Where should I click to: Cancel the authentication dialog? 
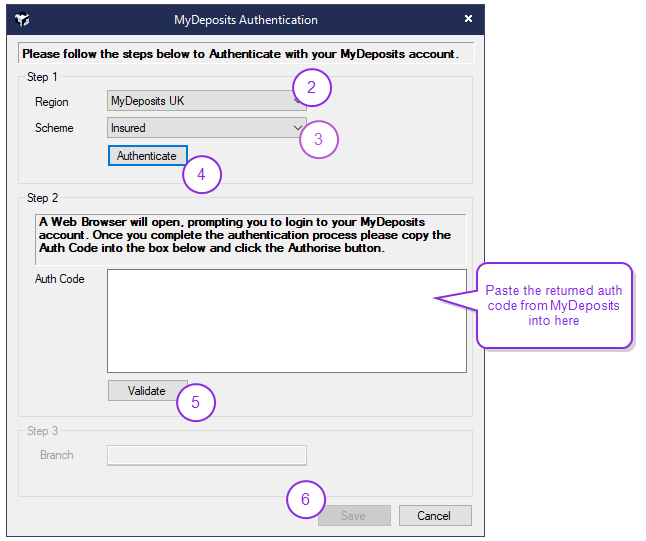tap(435, 516)
